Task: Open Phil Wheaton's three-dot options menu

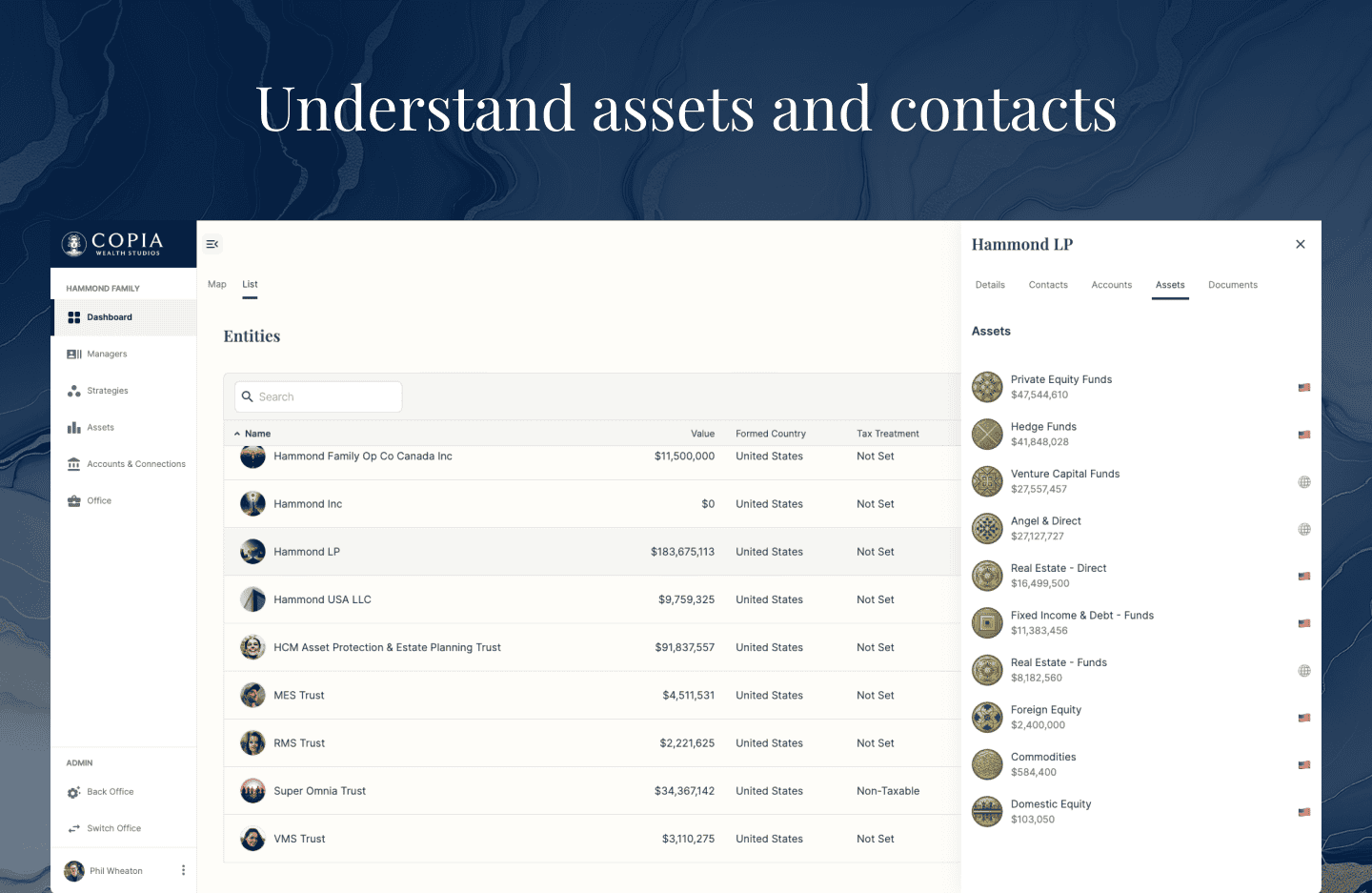Action: pyautogui.click(x=183, y=870)
